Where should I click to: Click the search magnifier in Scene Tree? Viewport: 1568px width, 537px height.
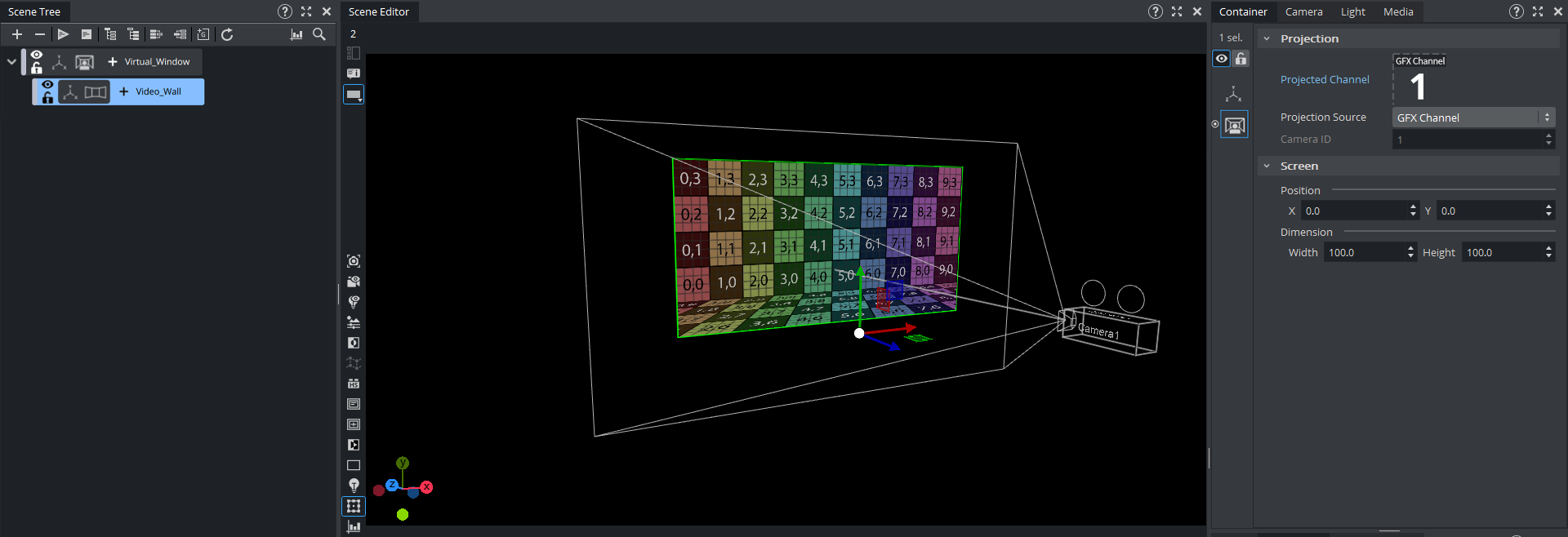click(x=319, y=34)
